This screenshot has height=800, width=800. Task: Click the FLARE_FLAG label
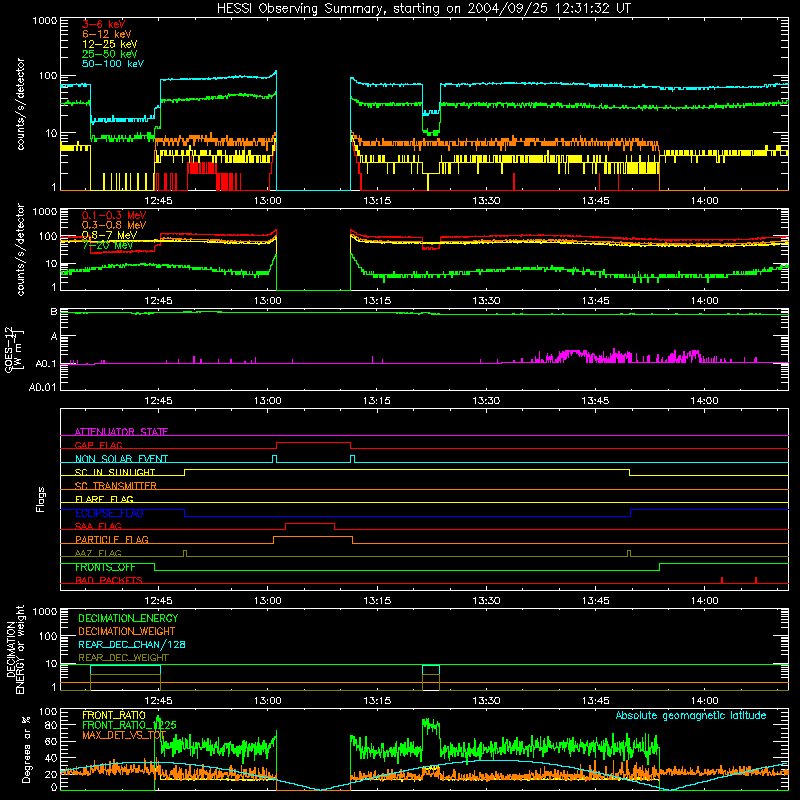point(104,499)
